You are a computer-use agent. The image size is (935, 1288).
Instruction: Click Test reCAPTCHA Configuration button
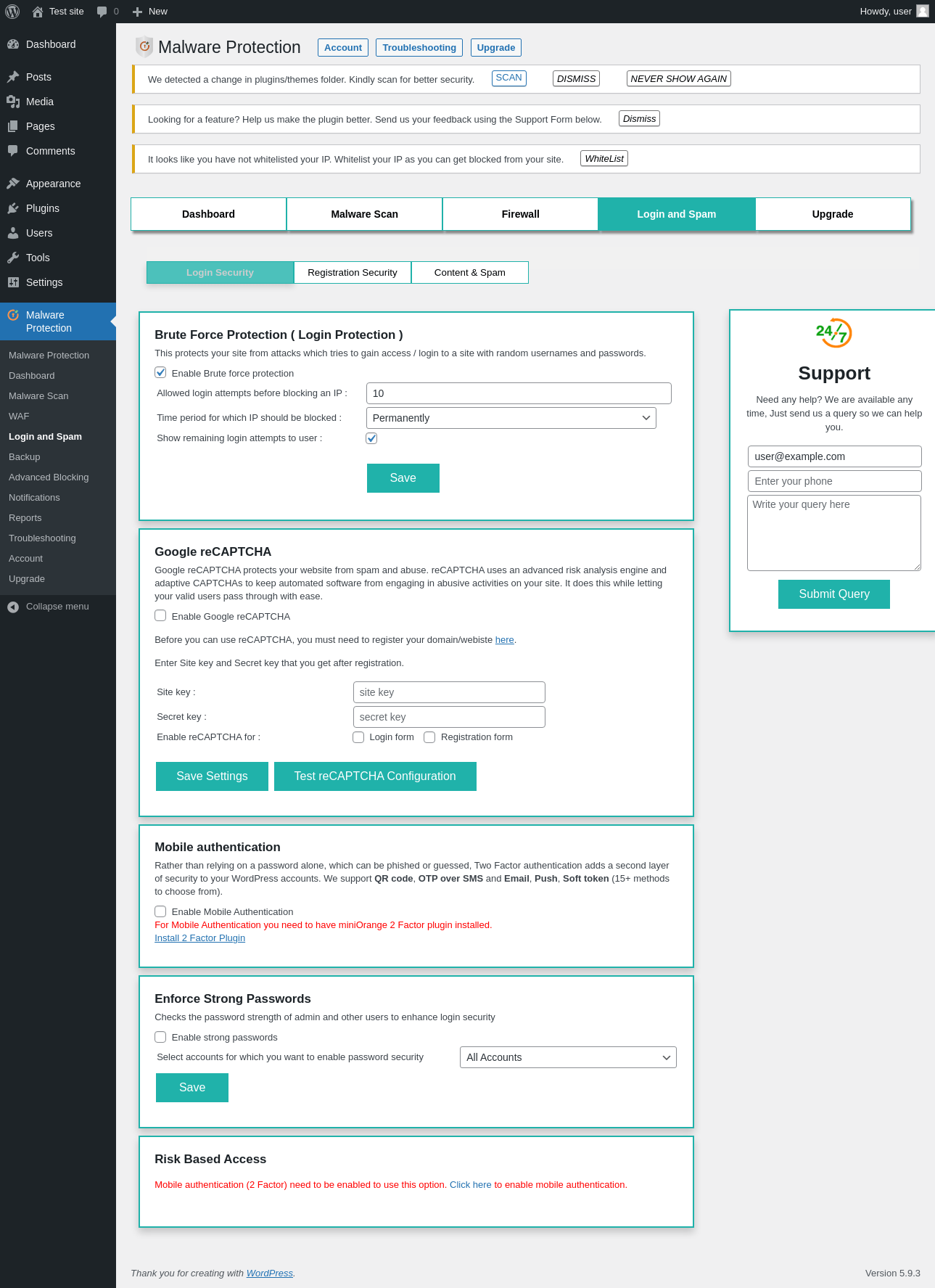pyautogui.click(x=375, y=776)
